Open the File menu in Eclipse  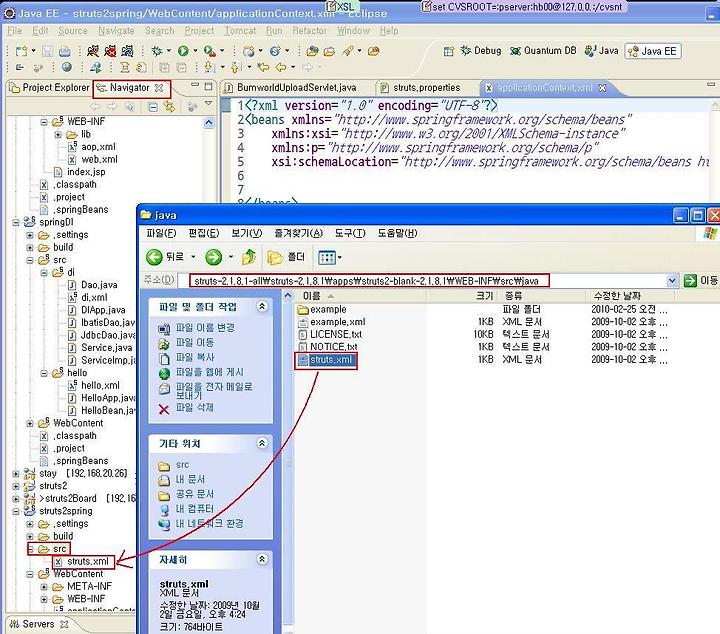pyautogui.click(x=15, y=31)
